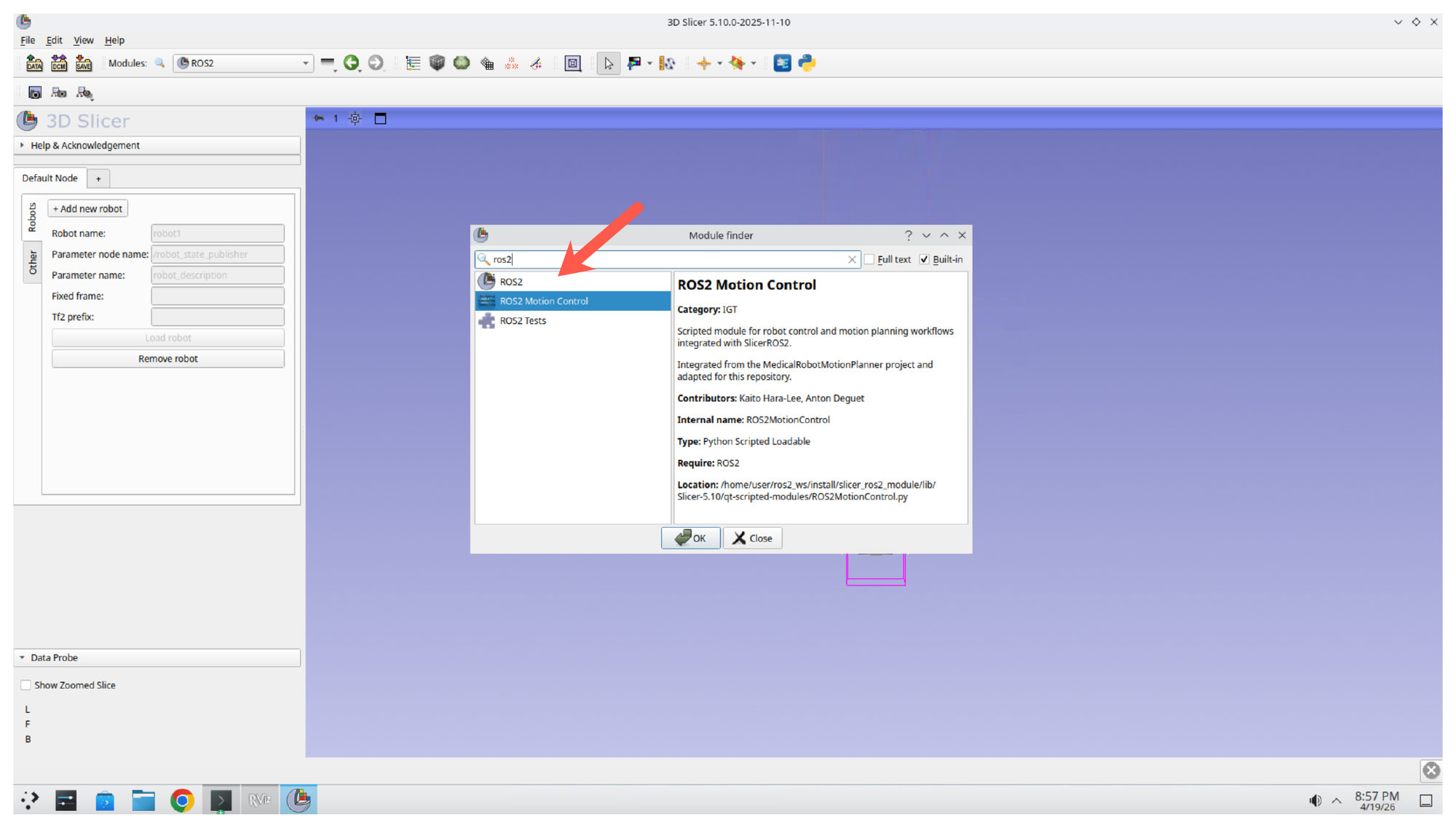Open the Modules dropdown showing ROS2
The width and height of the screenshot is (1456, 827).
[243, 63]
